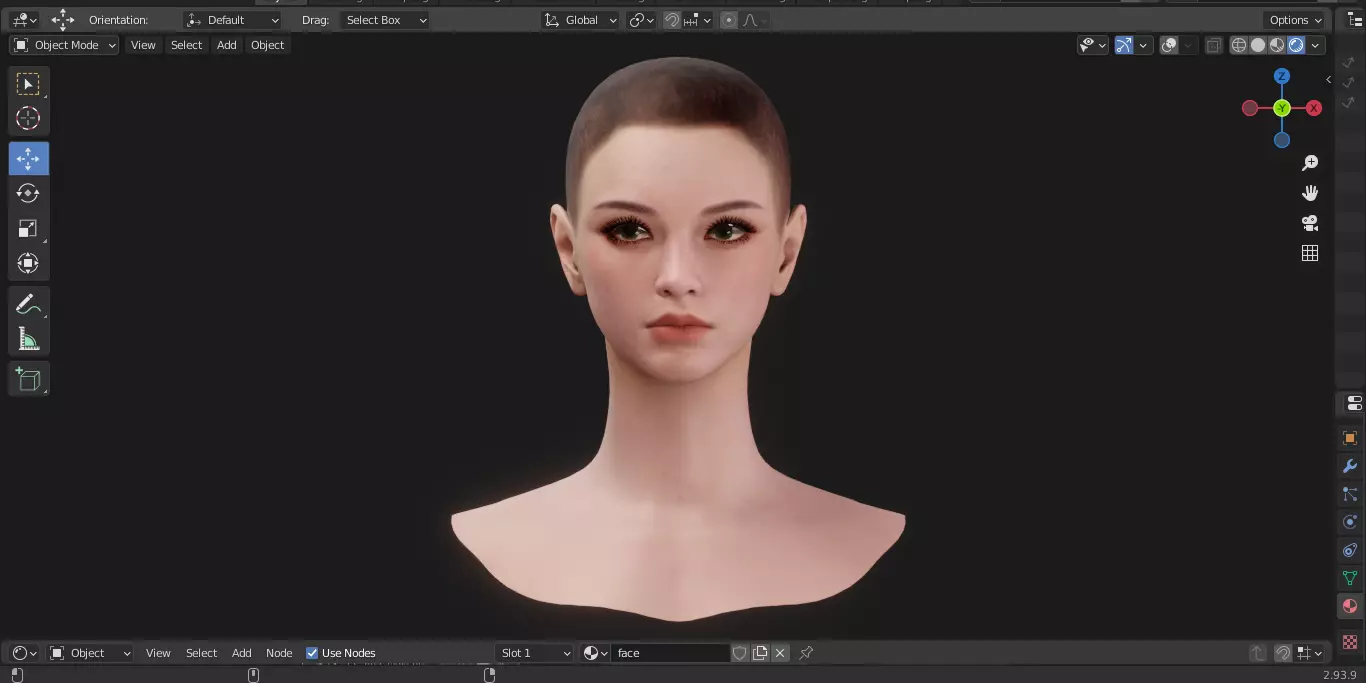Uncheck the Use Nodes checkbox

[x=312, y=653]
